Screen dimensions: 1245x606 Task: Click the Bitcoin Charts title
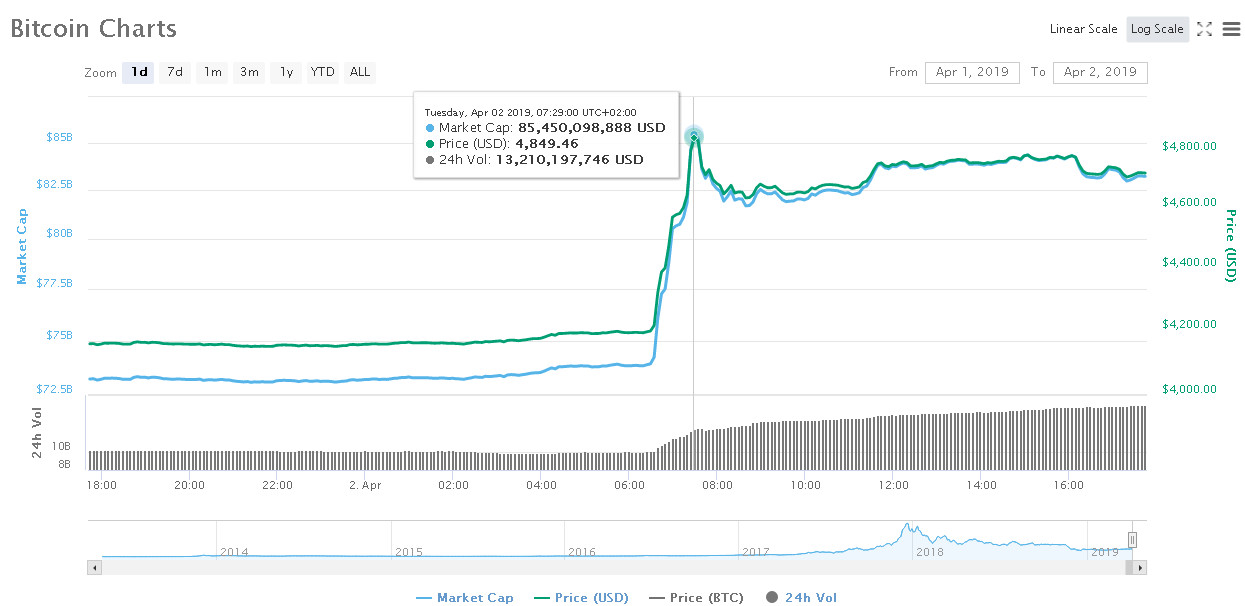pyautogui.click(x=94, y=29)
